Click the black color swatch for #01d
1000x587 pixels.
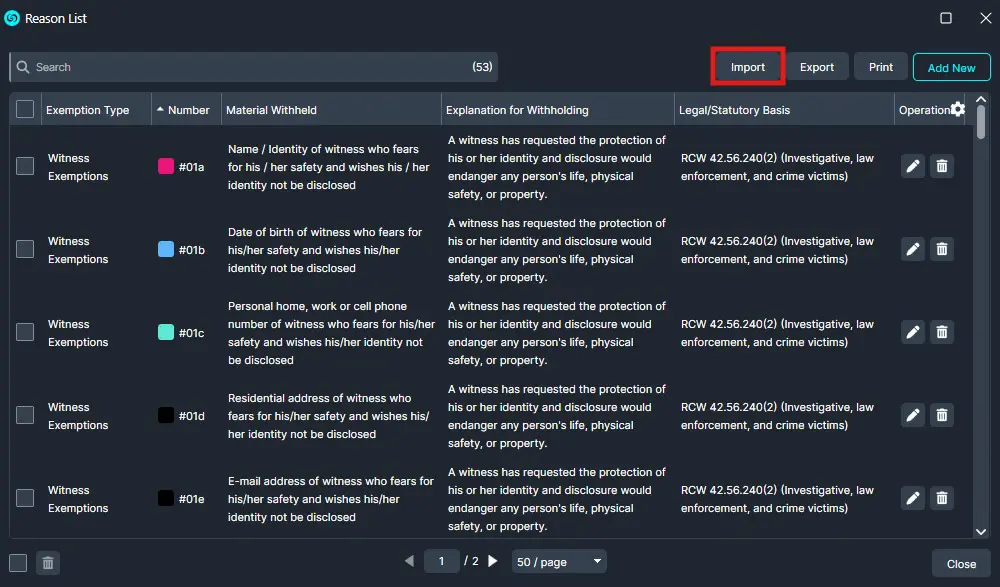point(166,415)
